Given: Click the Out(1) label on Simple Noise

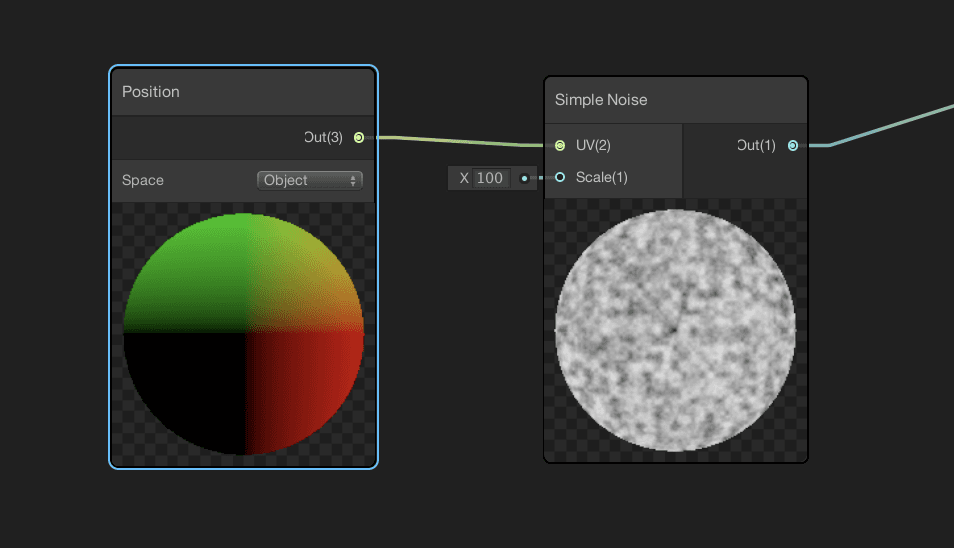Looking at the screenshot, I should tap(756, 146).
